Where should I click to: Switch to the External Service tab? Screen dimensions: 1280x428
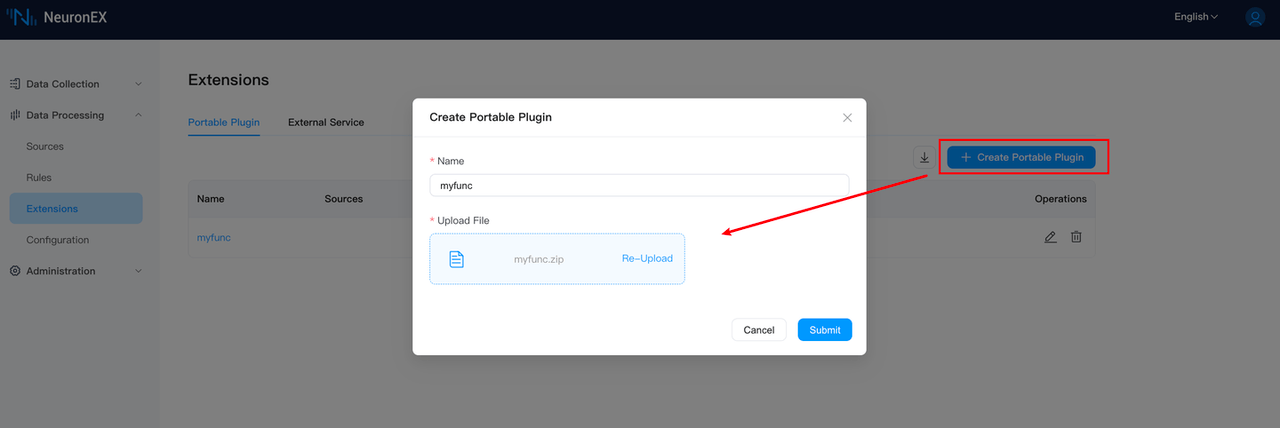pyautogui.click(x=326, y=123)
